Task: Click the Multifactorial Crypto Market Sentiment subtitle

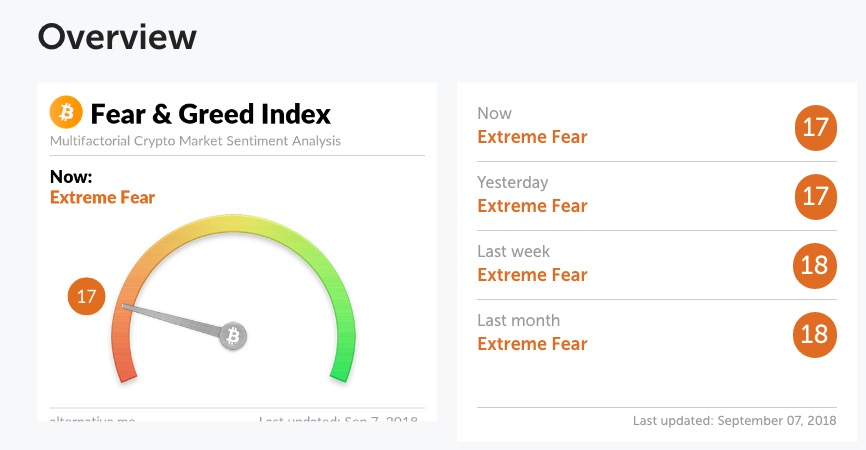Action: [195, 141]
